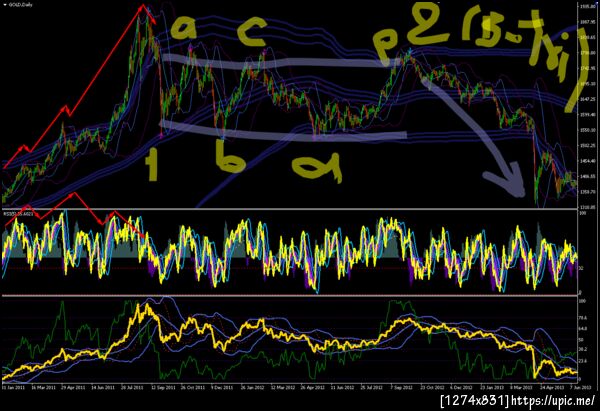Click the 1647.25 price level

(586, 99)
